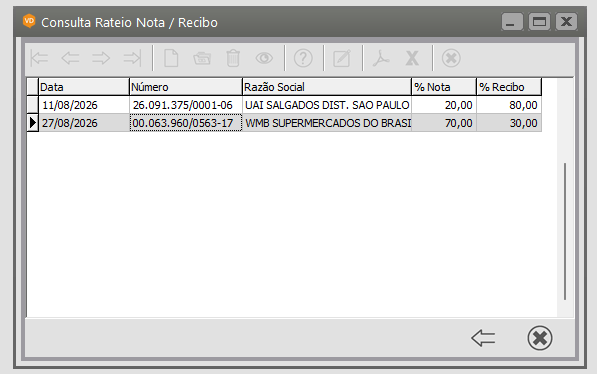
Task: Click the Excel export X icon
Action: click(x=412, y=58)
